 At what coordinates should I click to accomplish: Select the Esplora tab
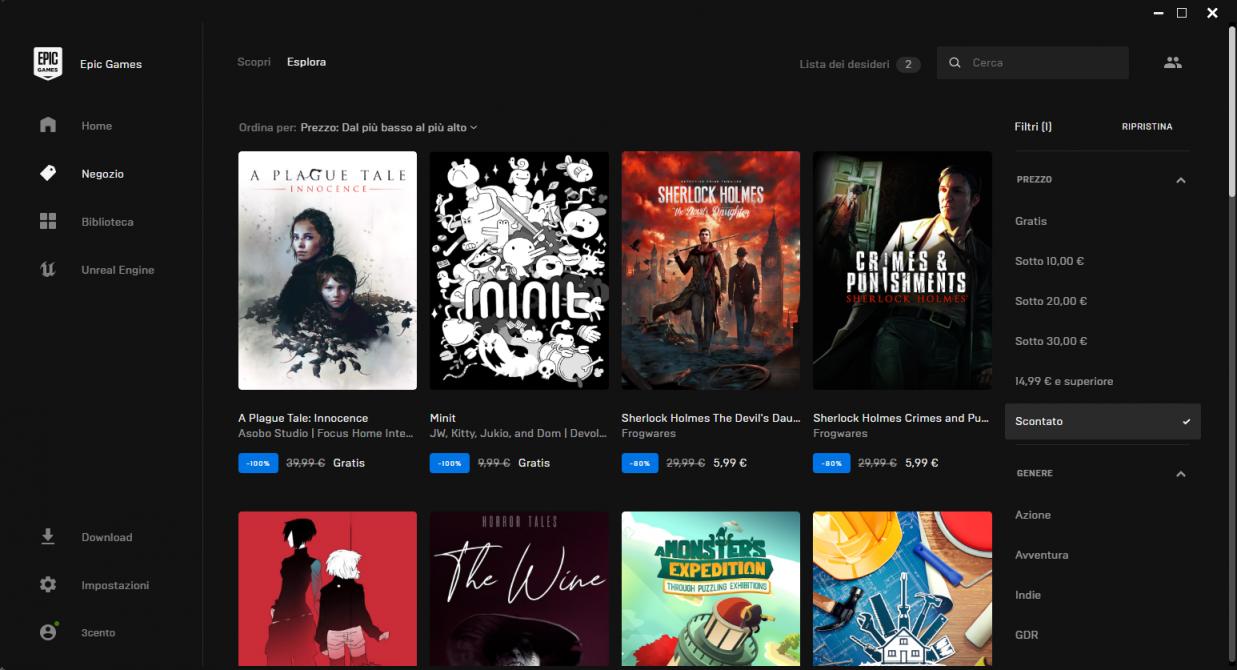click(306, 62)
